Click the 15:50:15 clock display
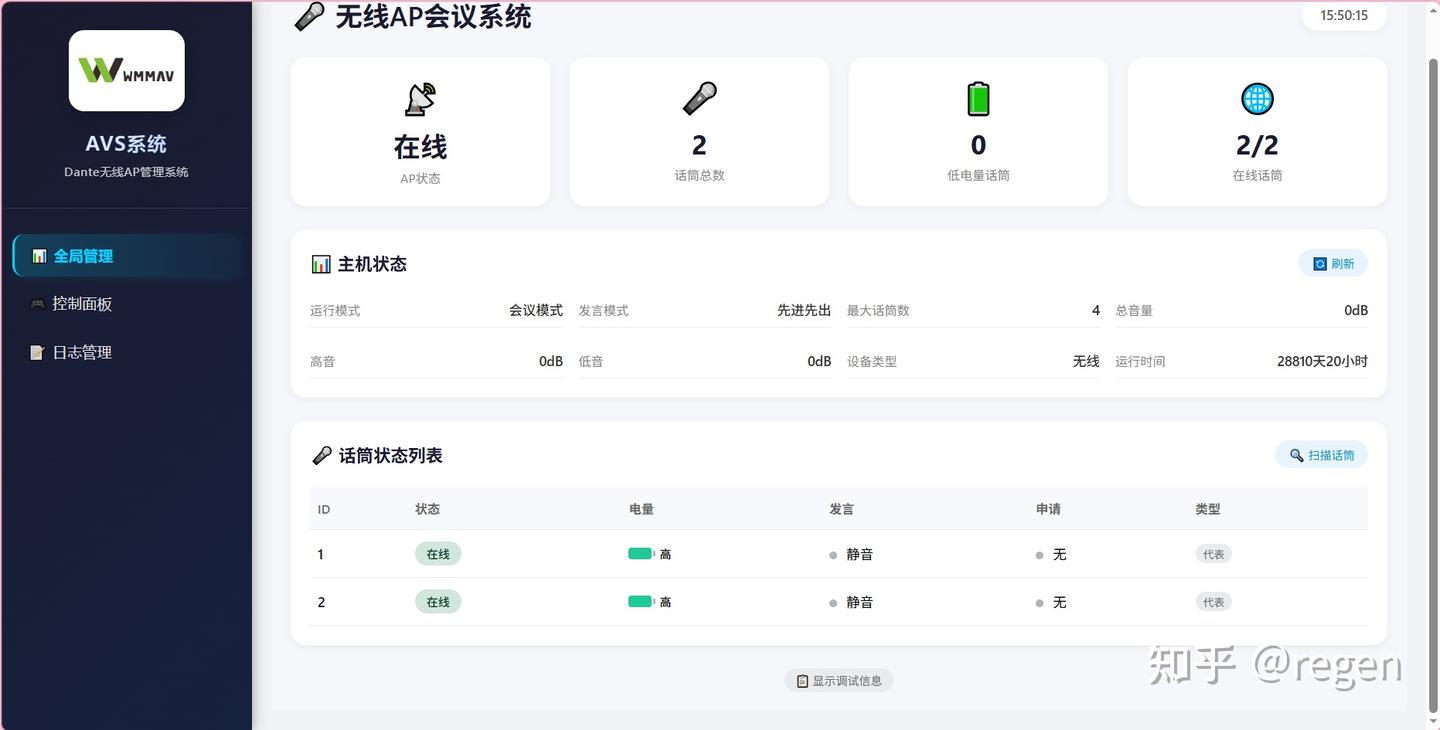Image resolution: width=1440 pixels, height=730 pixels. (x=1344, y=16)
